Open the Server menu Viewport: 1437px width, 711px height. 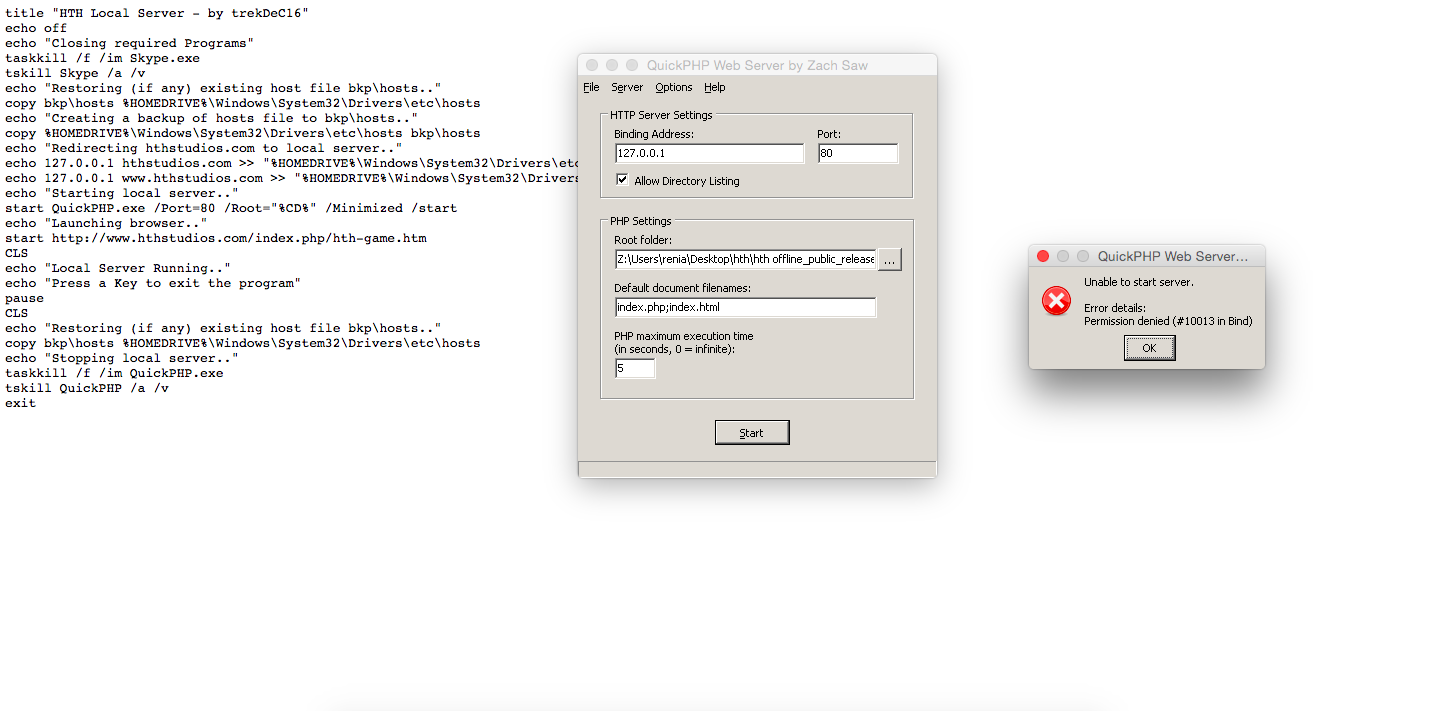click(627, 87)
